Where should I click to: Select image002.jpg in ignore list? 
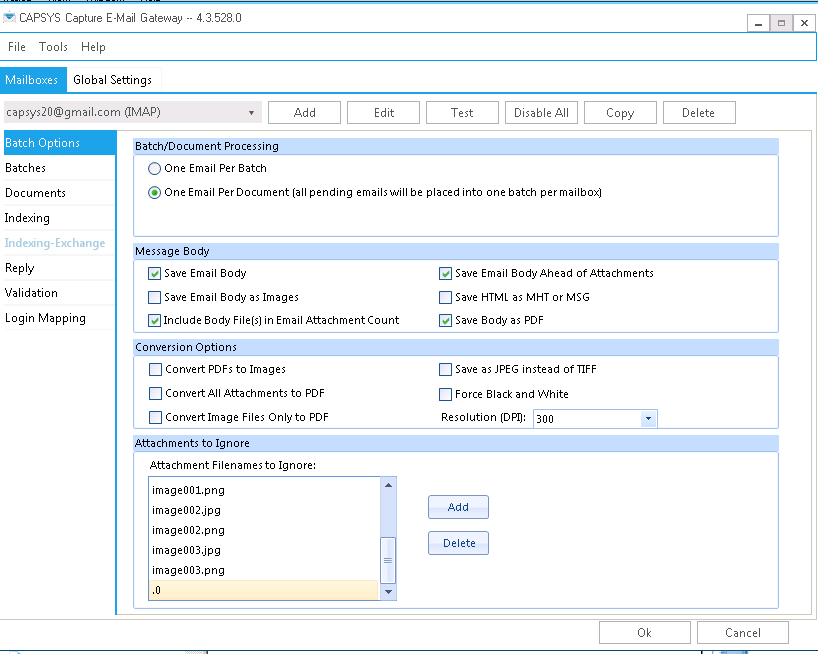[264, 510]
